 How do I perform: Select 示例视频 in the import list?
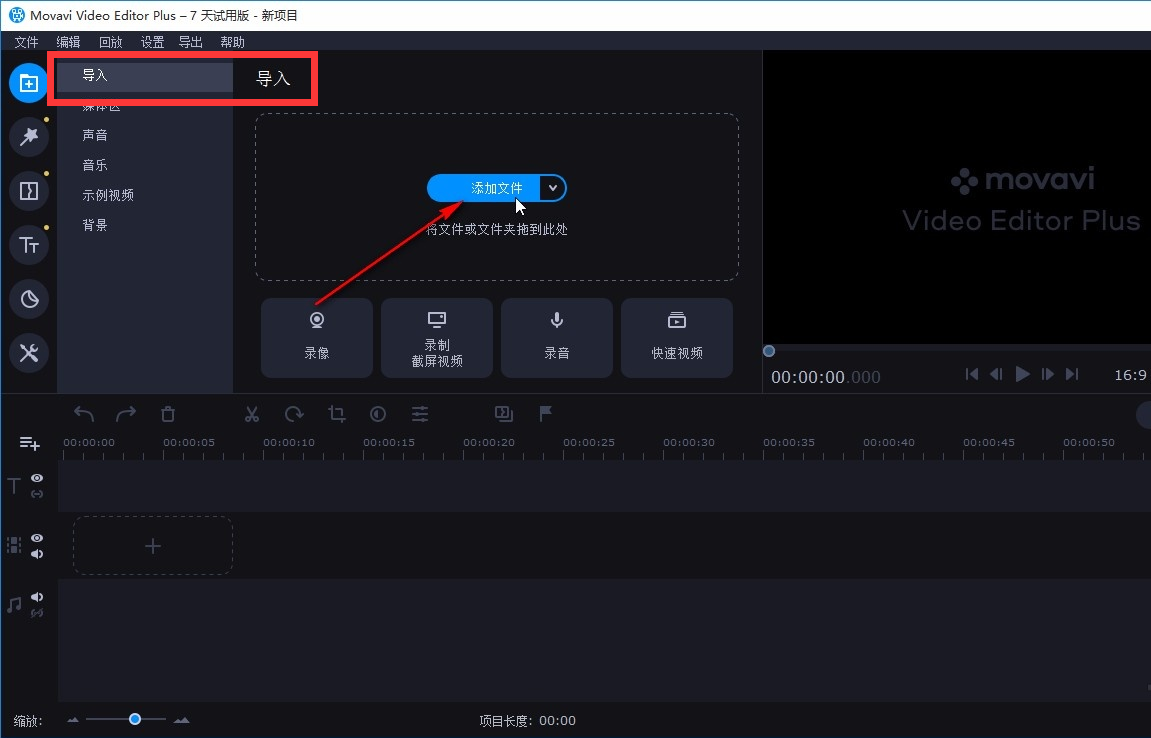click(108, 195)
